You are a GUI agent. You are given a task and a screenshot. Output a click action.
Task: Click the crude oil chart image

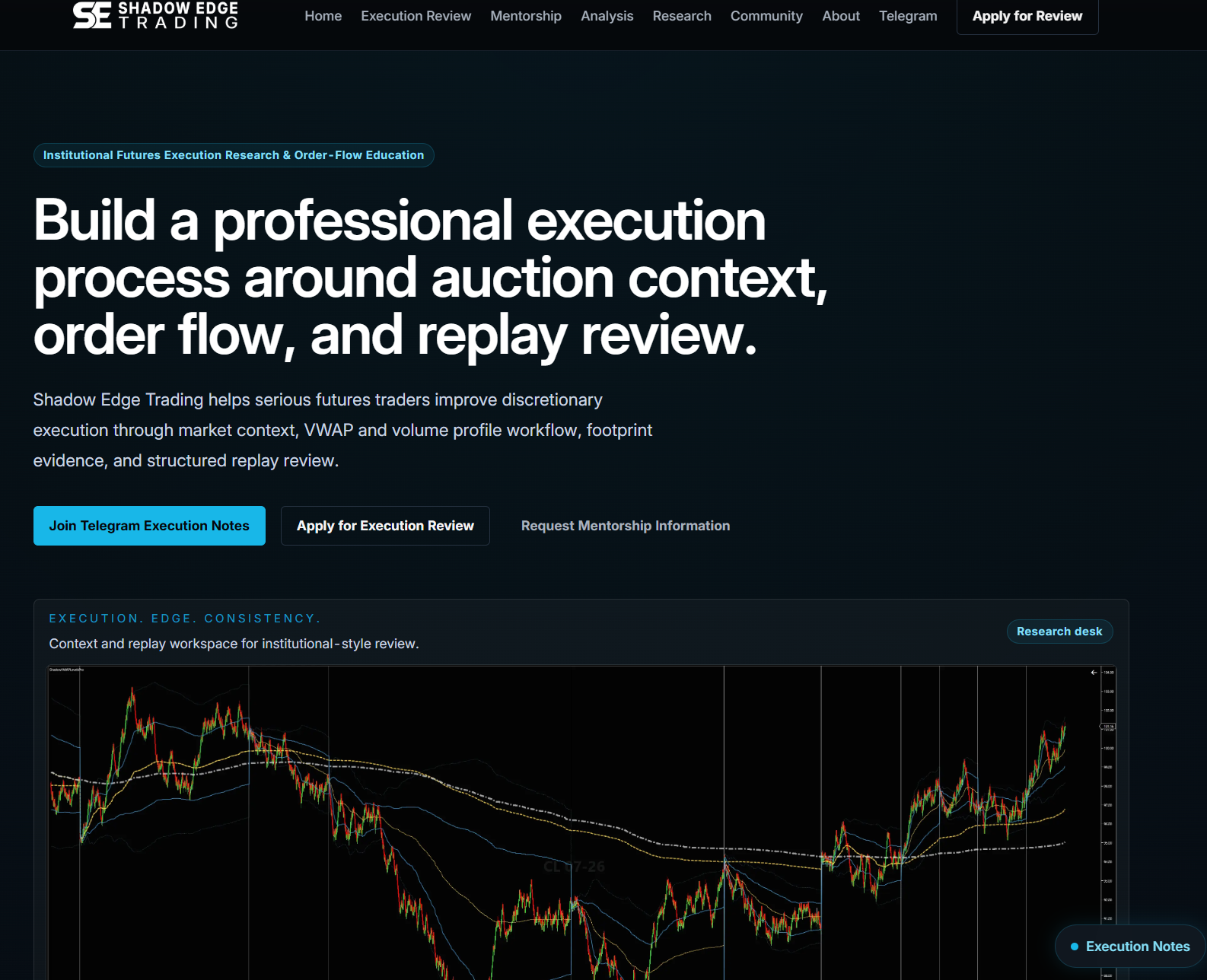[x=581, y=823]
